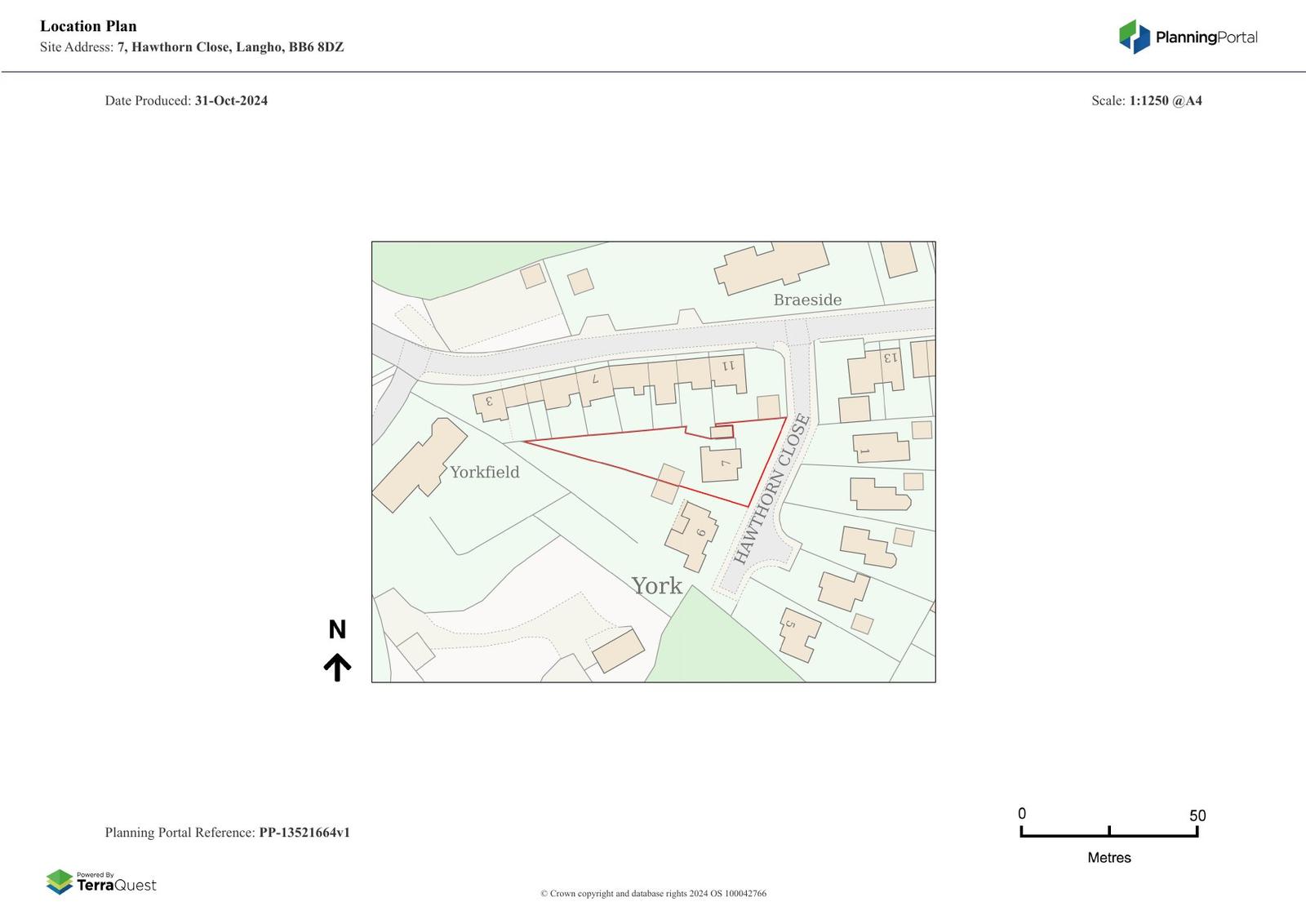Image resolution: width=1306 pixels, height=924 pixels.
Task: Click the Scale 1:1250 @A4 text
Action: coord(1146,100)
